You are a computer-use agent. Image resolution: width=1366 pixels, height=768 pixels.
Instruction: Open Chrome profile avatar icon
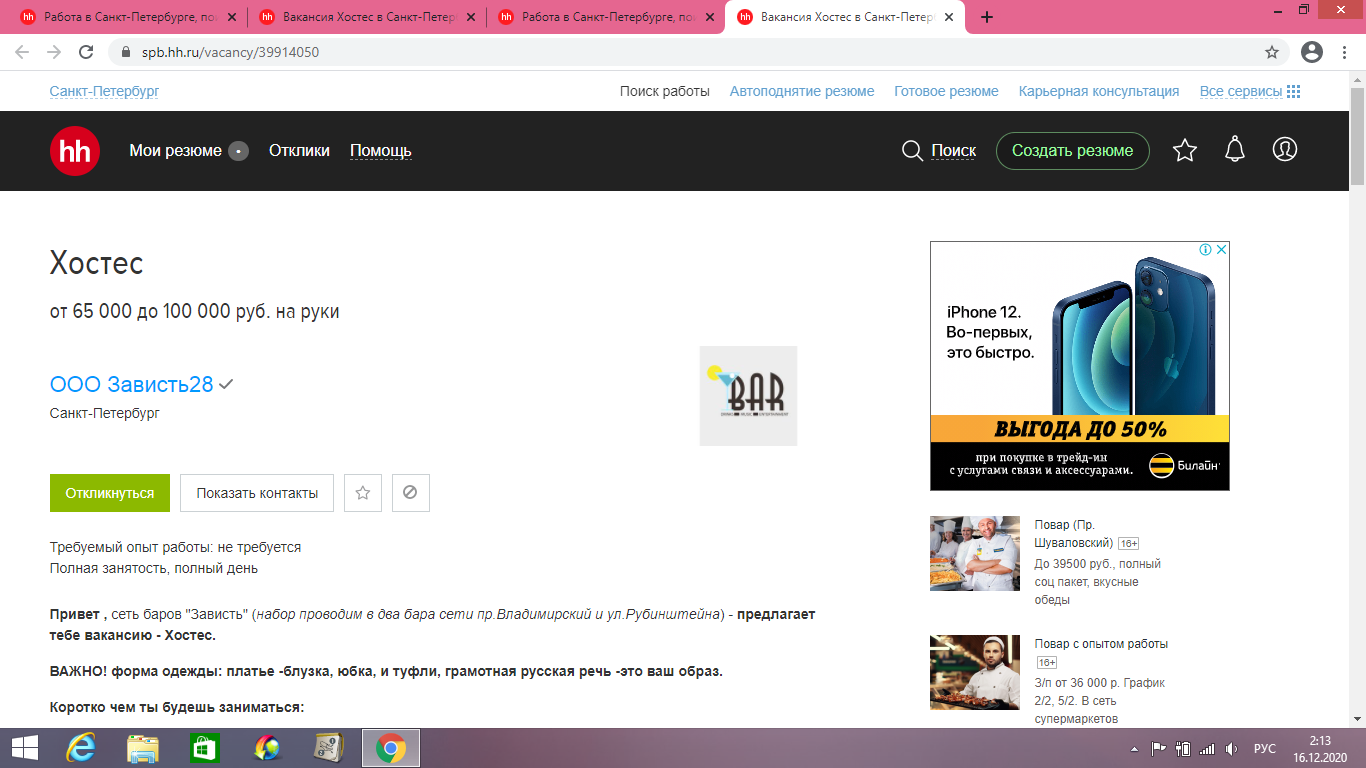point(1312,52)
